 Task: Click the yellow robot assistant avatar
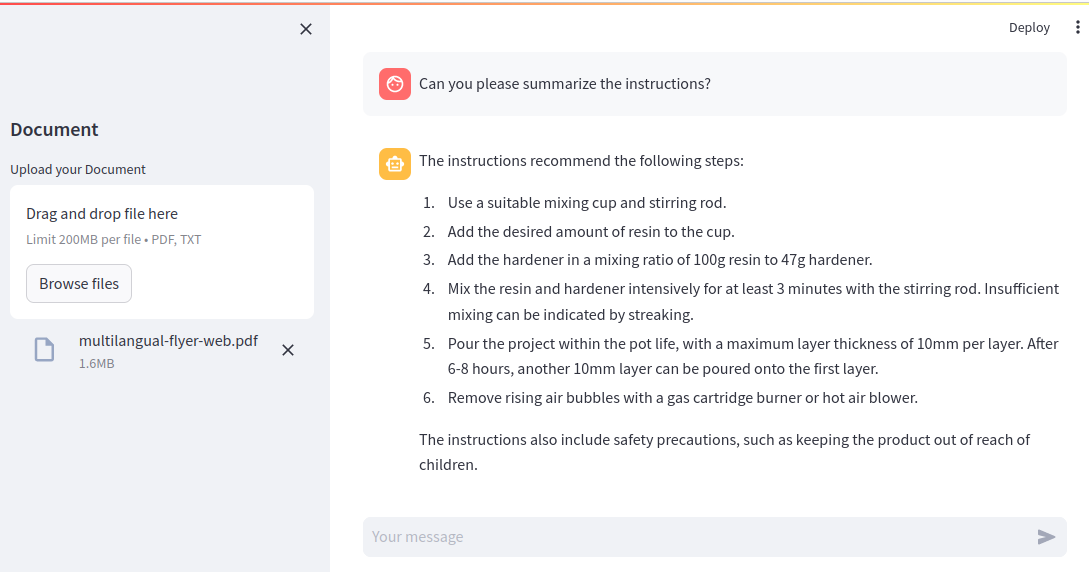point(394,164)
